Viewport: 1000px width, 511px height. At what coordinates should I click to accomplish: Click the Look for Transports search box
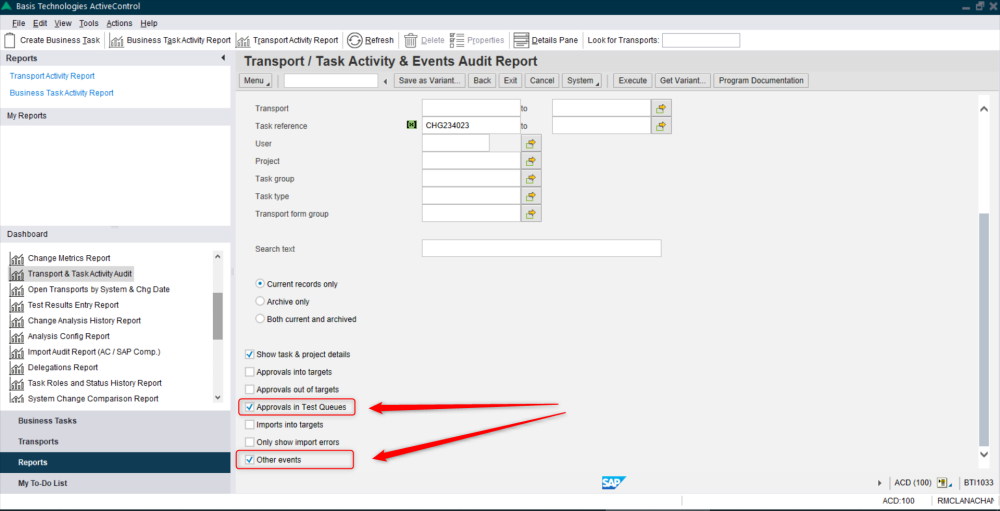coord(701,40)
